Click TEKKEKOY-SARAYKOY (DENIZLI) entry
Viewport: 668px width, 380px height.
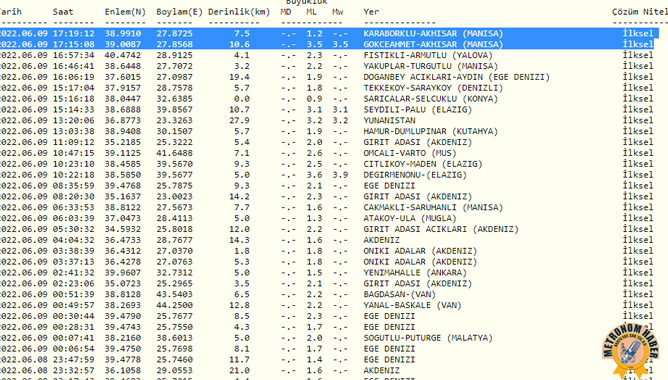click(x=433, y=88)
